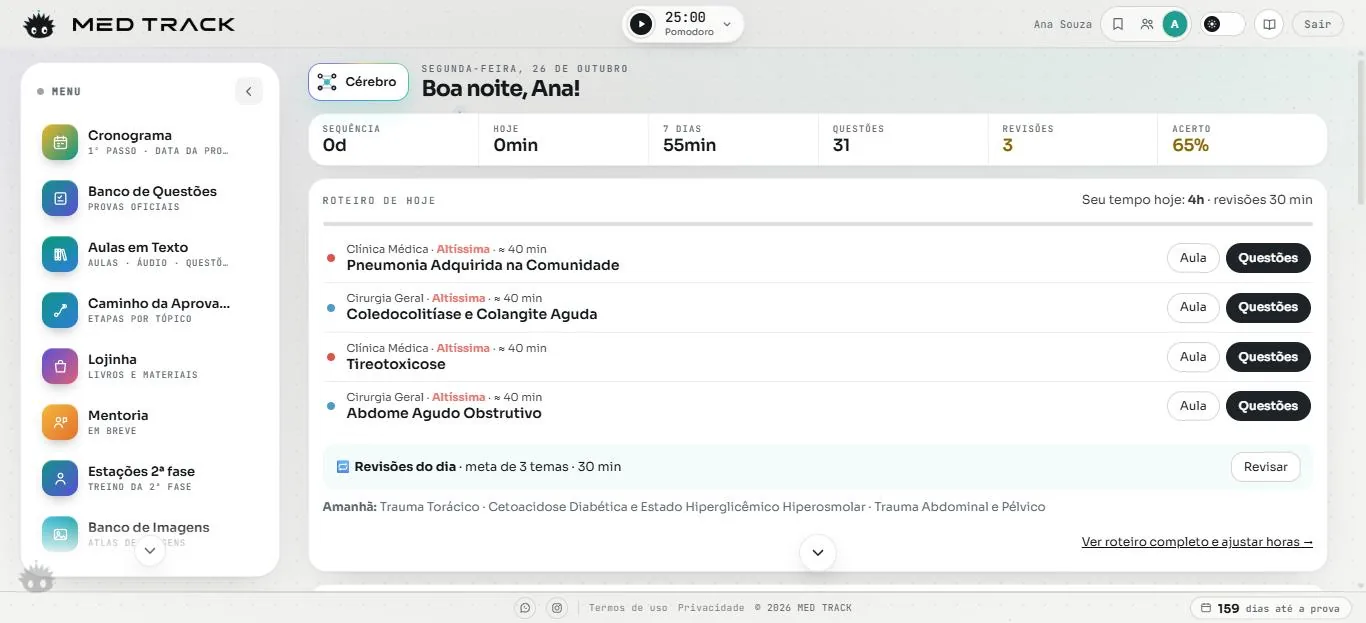Screen dimensions: 1366x623
Task: Click the Acerto 65% stat
Action: [x=1243, y=139]
